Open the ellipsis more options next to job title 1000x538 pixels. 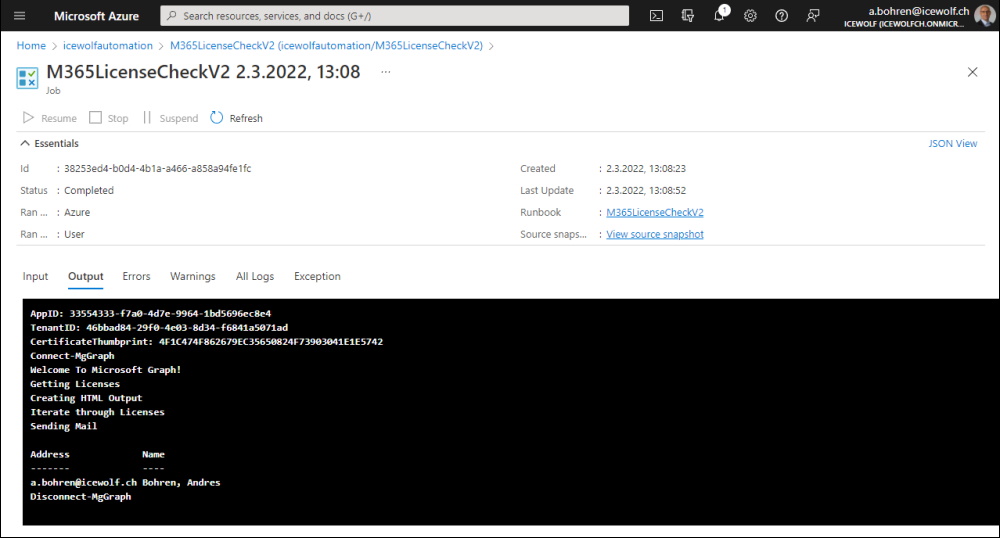tap(386, 72)
